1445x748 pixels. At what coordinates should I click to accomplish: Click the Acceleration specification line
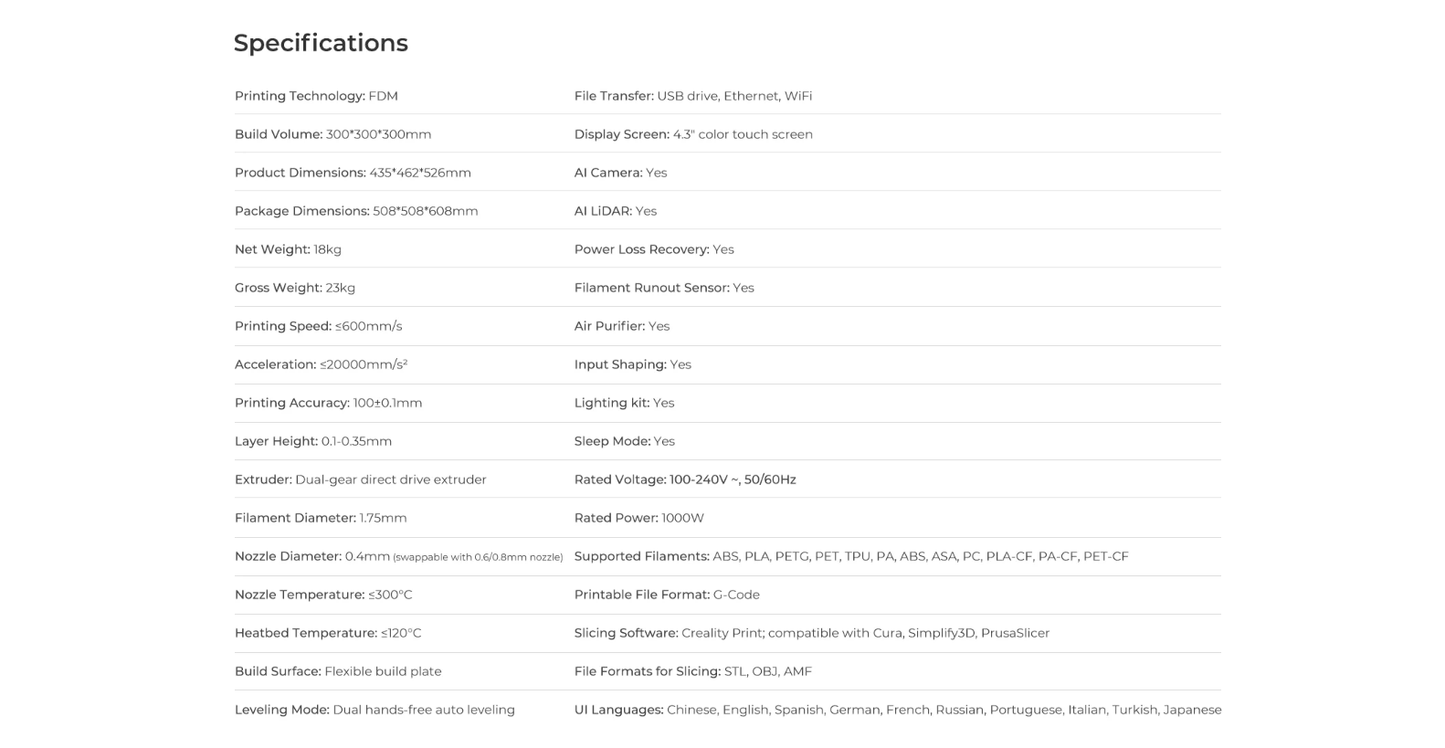pos(321,365)
